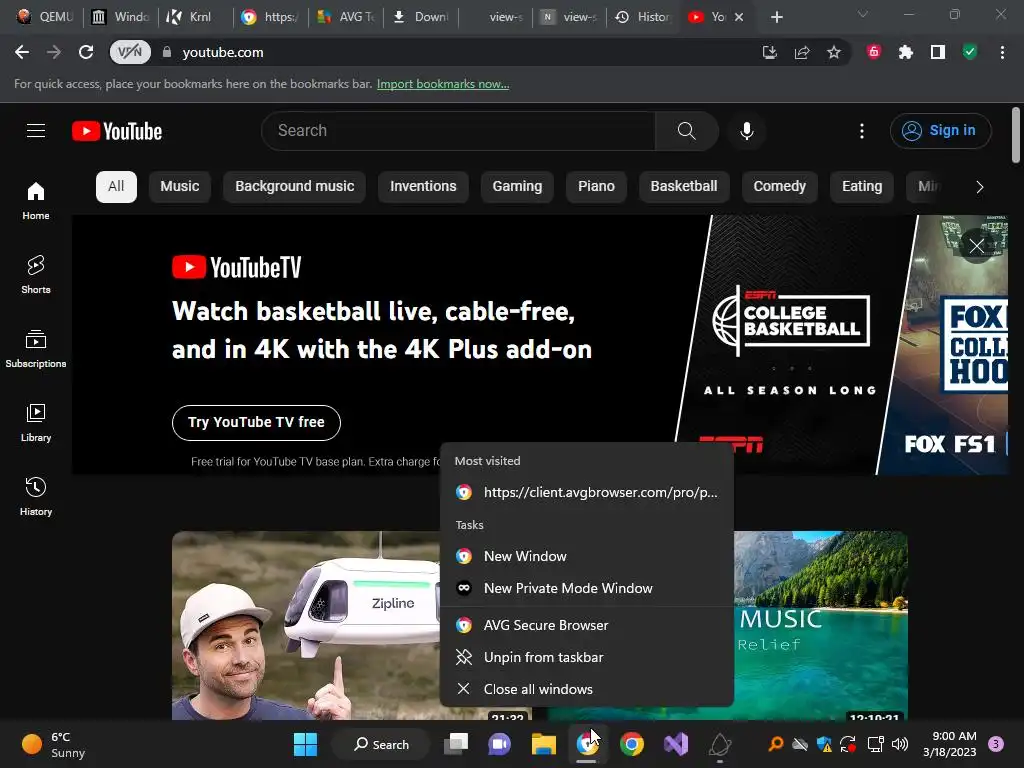Open the Zipline video thumbnail
Image resolution: width=1024 pixels, height=768 pixels.
coord(306,626)
